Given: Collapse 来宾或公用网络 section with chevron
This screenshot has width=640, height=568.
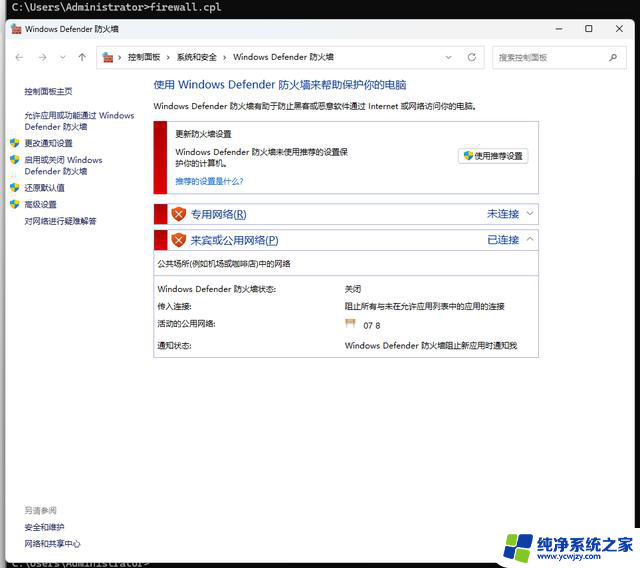Looking at the screenshot, I should (x=530, y=239).
